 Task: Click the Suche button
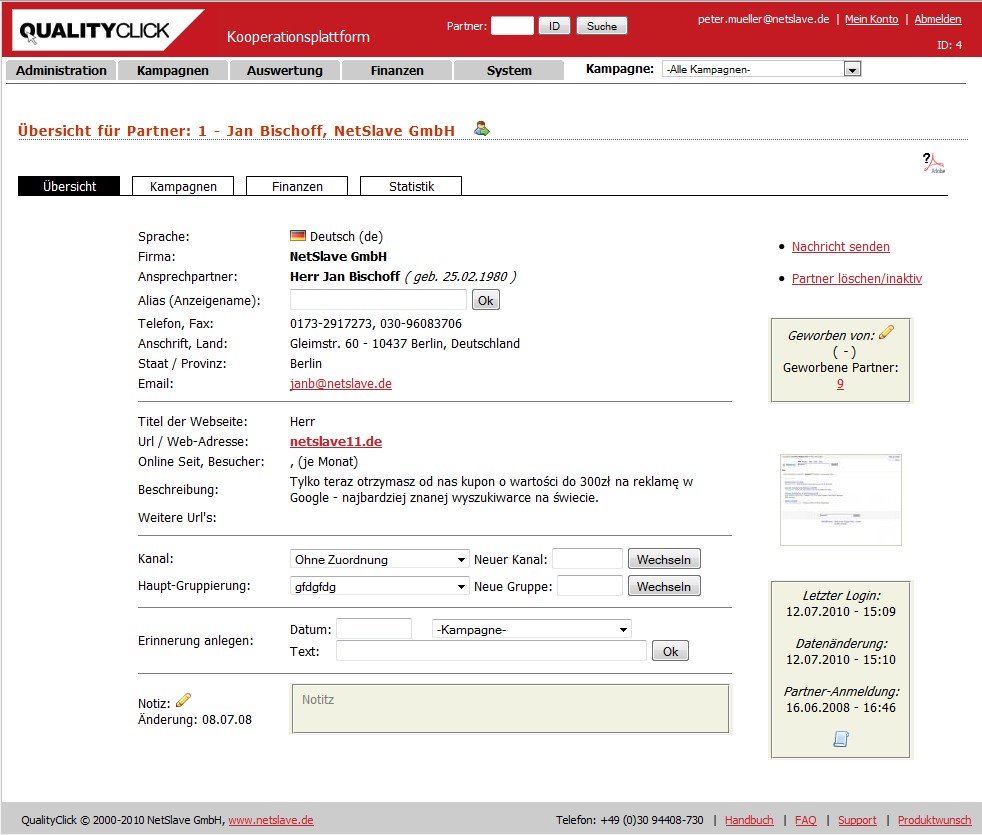point(602,26)
